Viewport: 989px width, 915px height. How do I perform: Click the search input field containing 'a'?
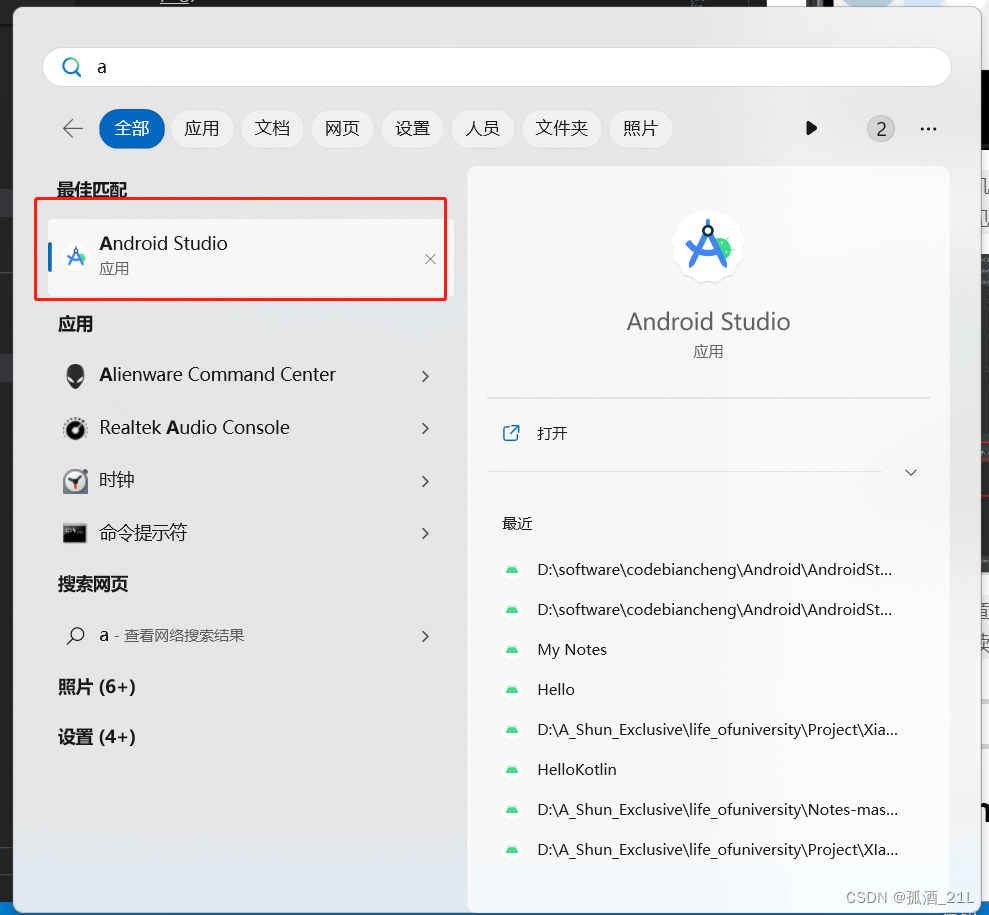(x=496, y=67)
